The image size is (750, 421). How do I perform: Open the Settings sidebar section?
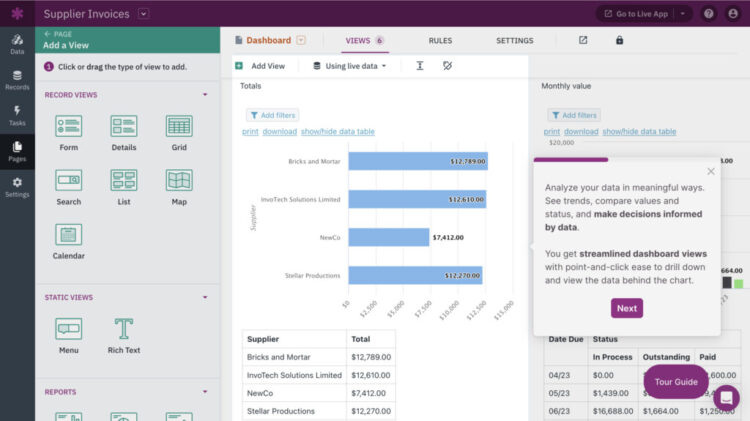pos(17,188)
